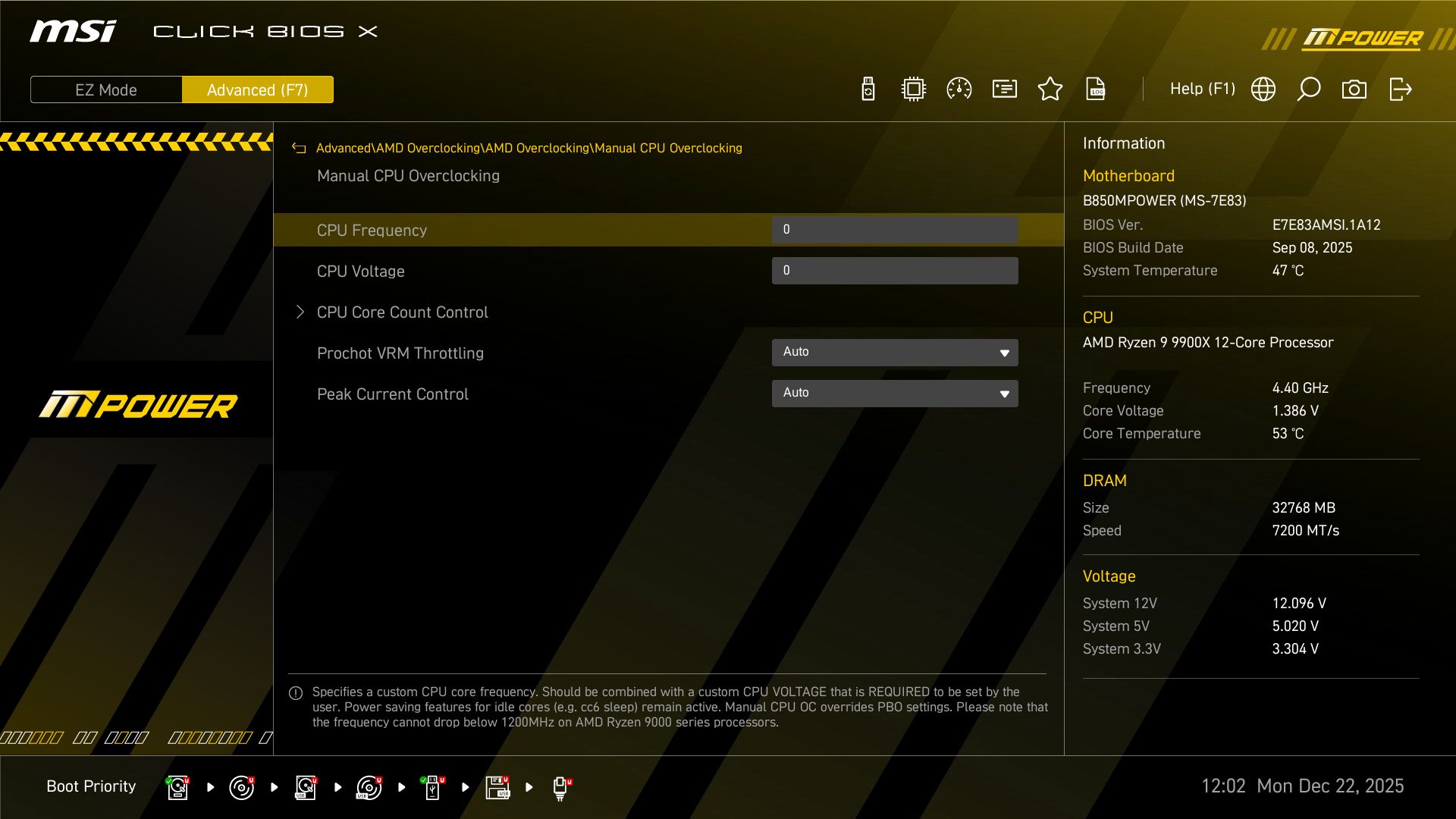Image resolution: width=1456 pixels, height=819 pixels.
Task: Switch to EZ Mode tab
Action: (x=105, y=89)
